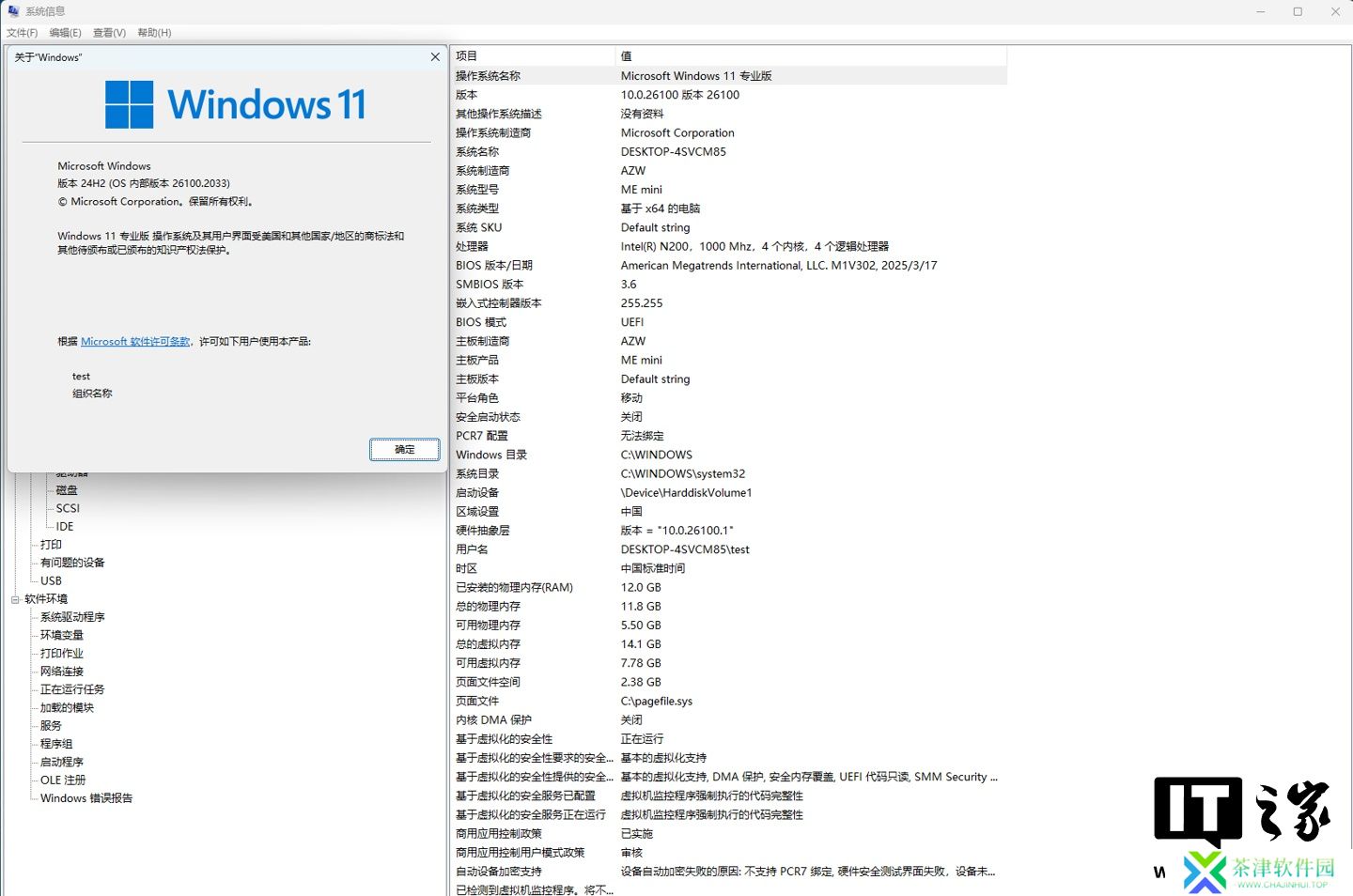Select 有问题的设备 in the tree
Viewport: 1353px width, 896px height.
(x=72, y=563)
